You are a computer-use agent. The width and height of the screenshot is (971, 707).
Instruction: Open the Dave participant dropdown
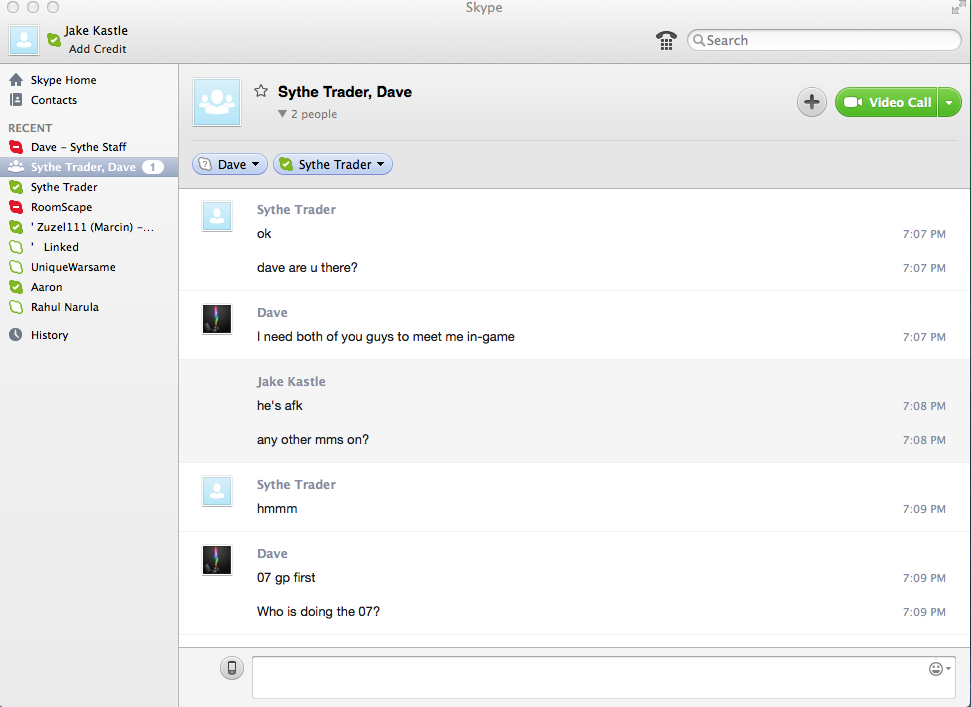230,164
